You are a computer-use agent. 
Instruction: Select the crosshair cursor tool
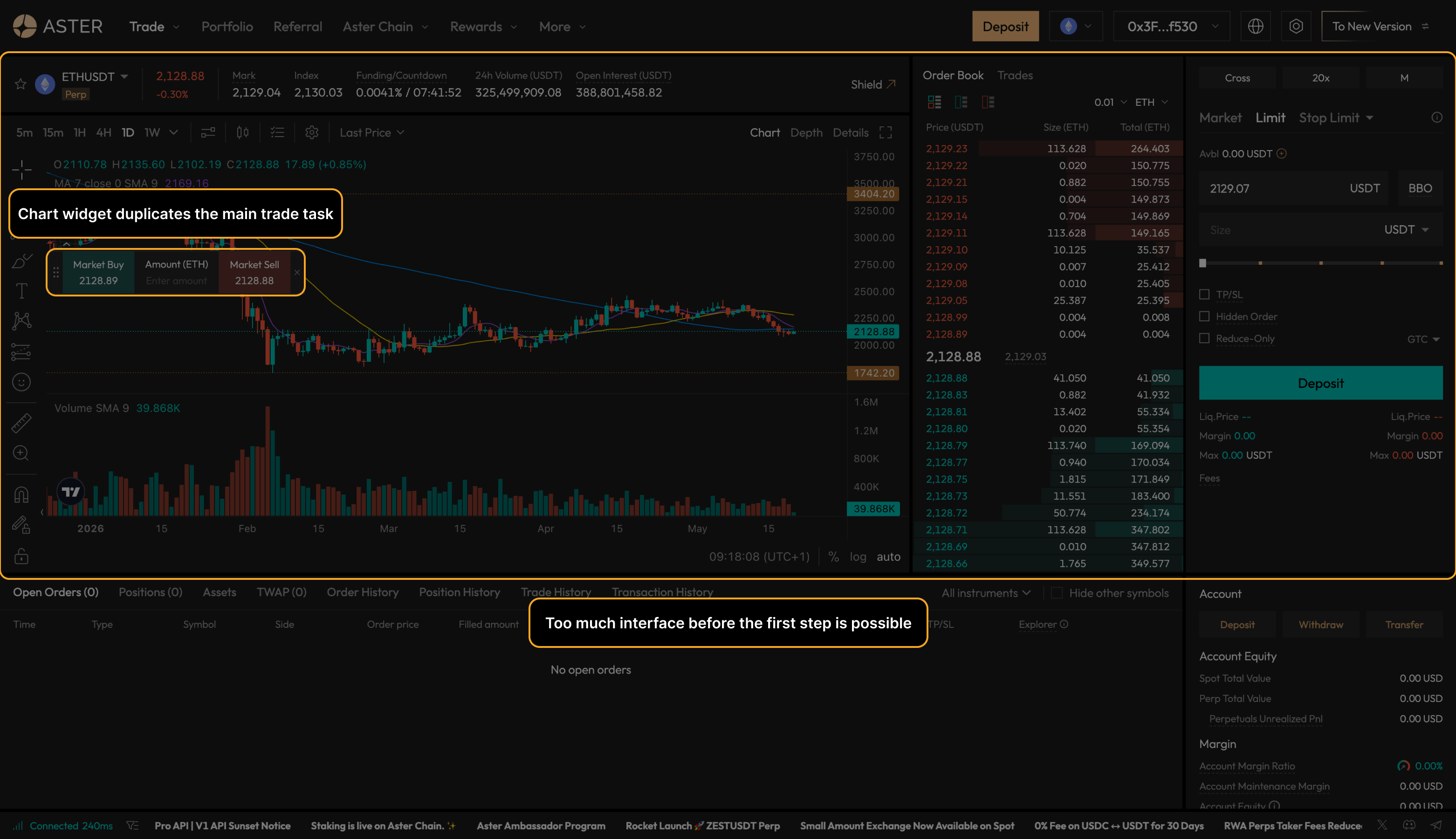point(22,169)
